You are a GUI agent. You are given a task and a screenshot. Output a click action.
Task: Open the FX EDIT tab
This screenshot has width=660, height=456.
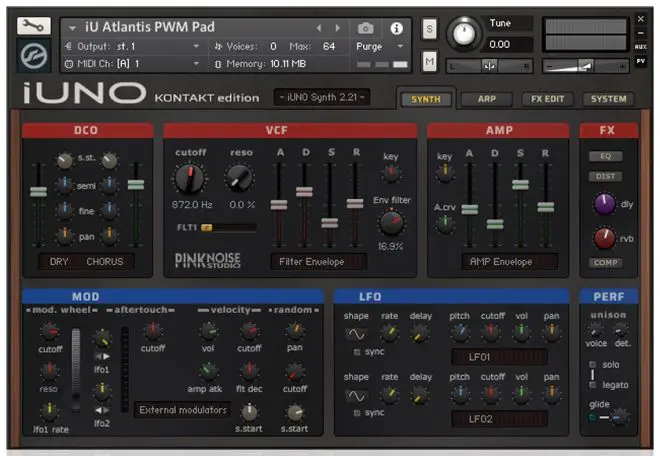[x=547, y=99]
